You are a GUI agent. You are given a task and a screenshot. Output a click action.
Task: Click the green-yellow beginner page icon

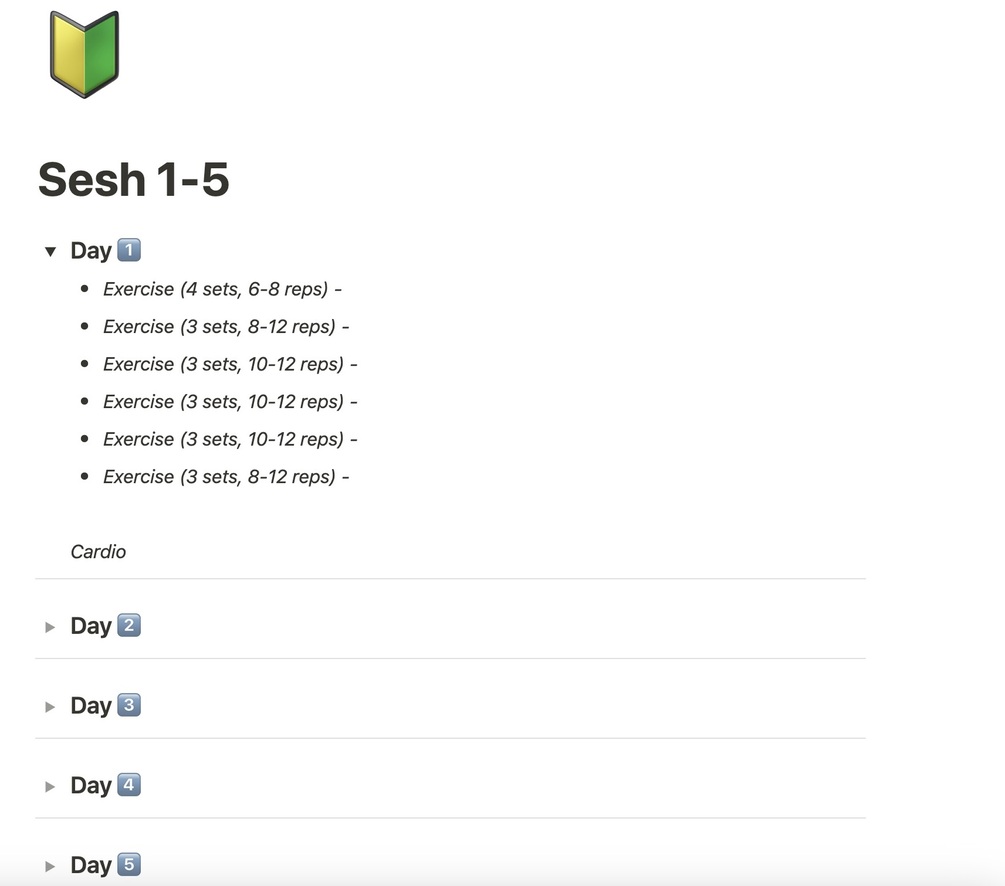coord(84,54)
